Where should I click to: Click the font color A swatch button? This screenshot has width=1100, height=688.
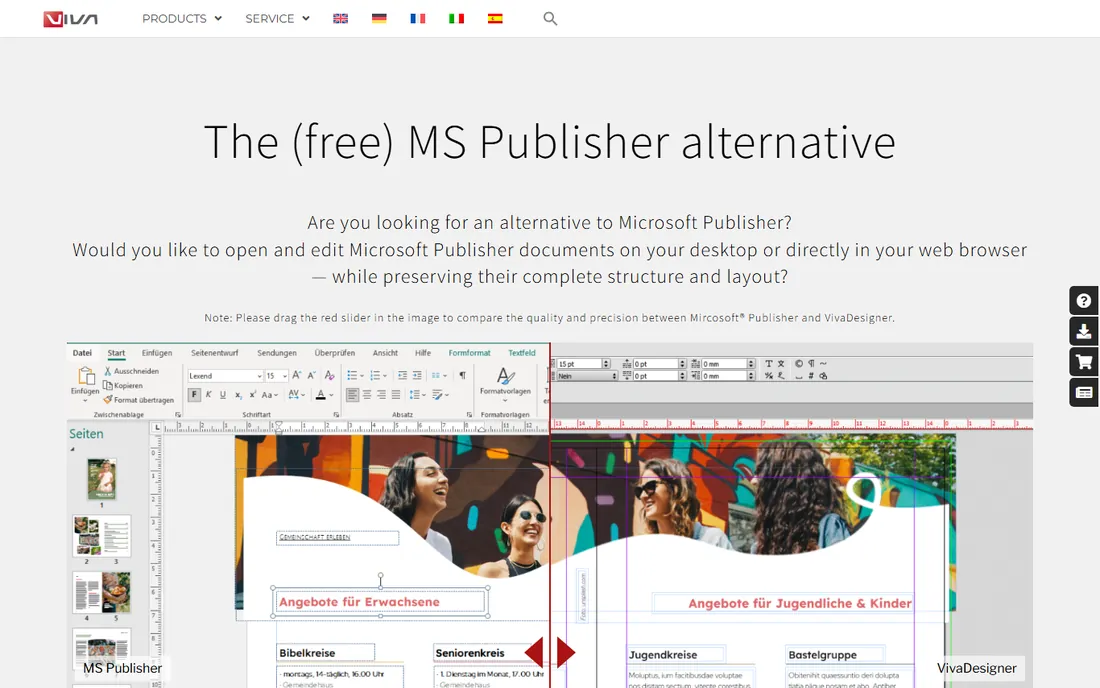321,395
